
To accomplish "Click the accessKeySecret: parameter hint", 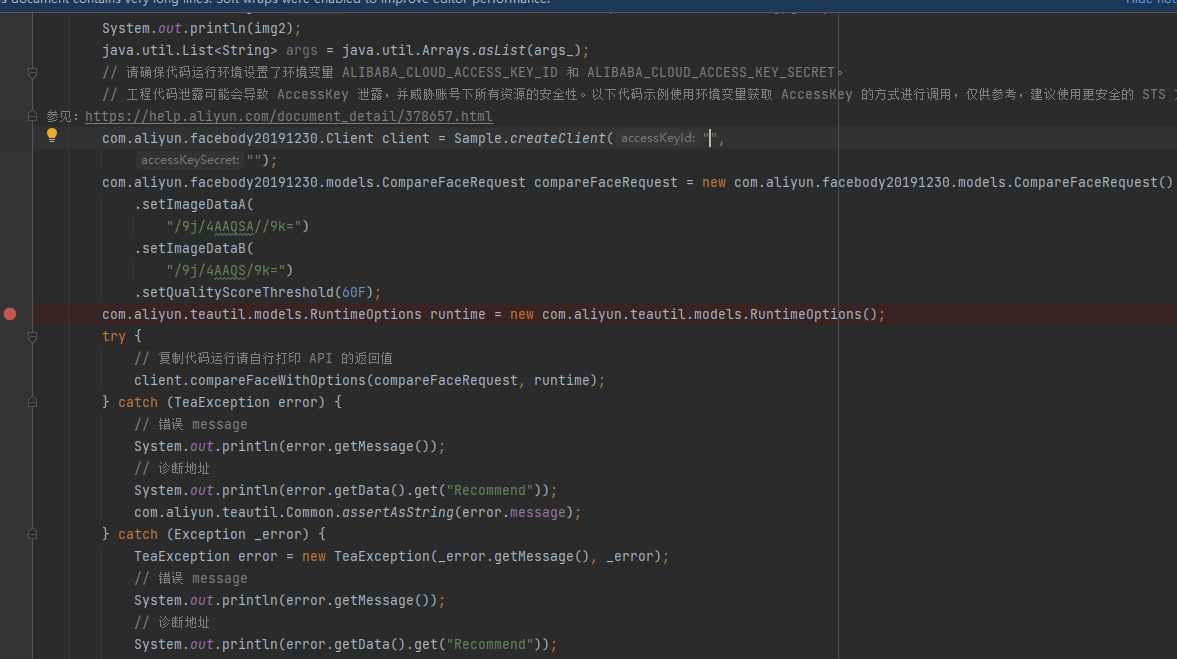I will [x=190, y=160].
